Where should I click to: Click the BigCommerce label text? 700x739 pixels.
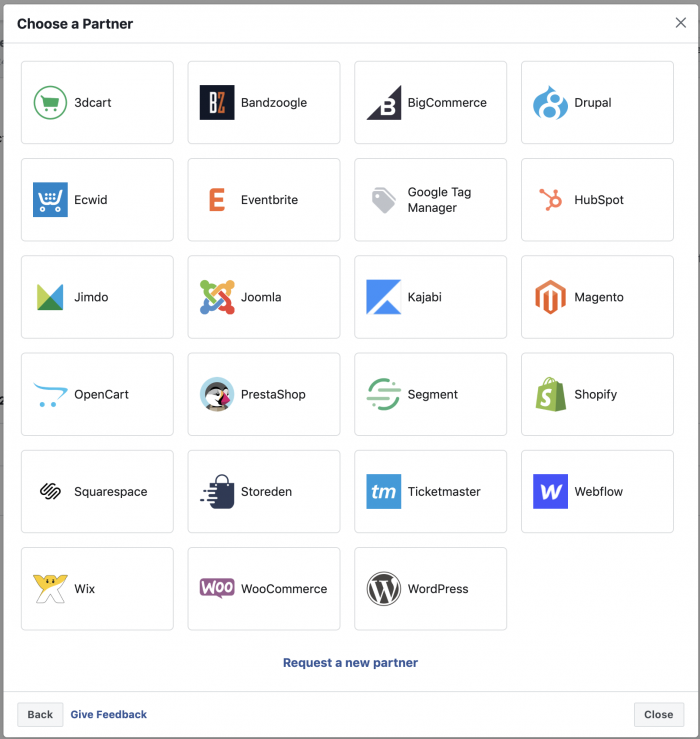coord(447,103)
